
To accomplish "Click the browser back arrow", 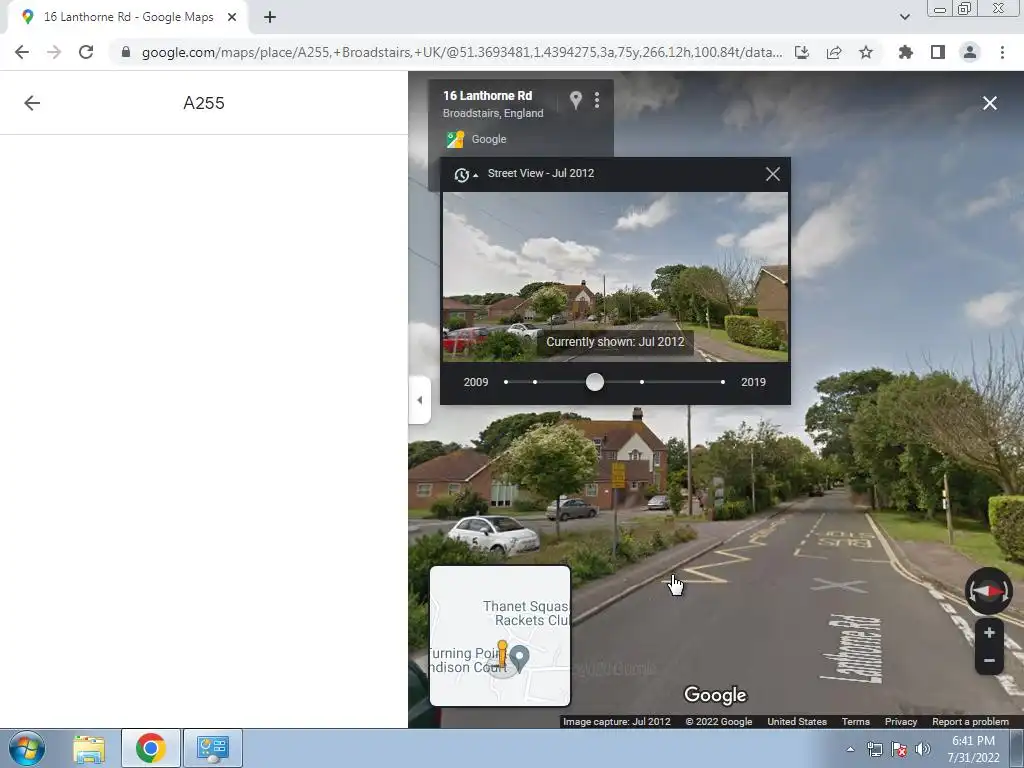I will click(x=22, y=52).
